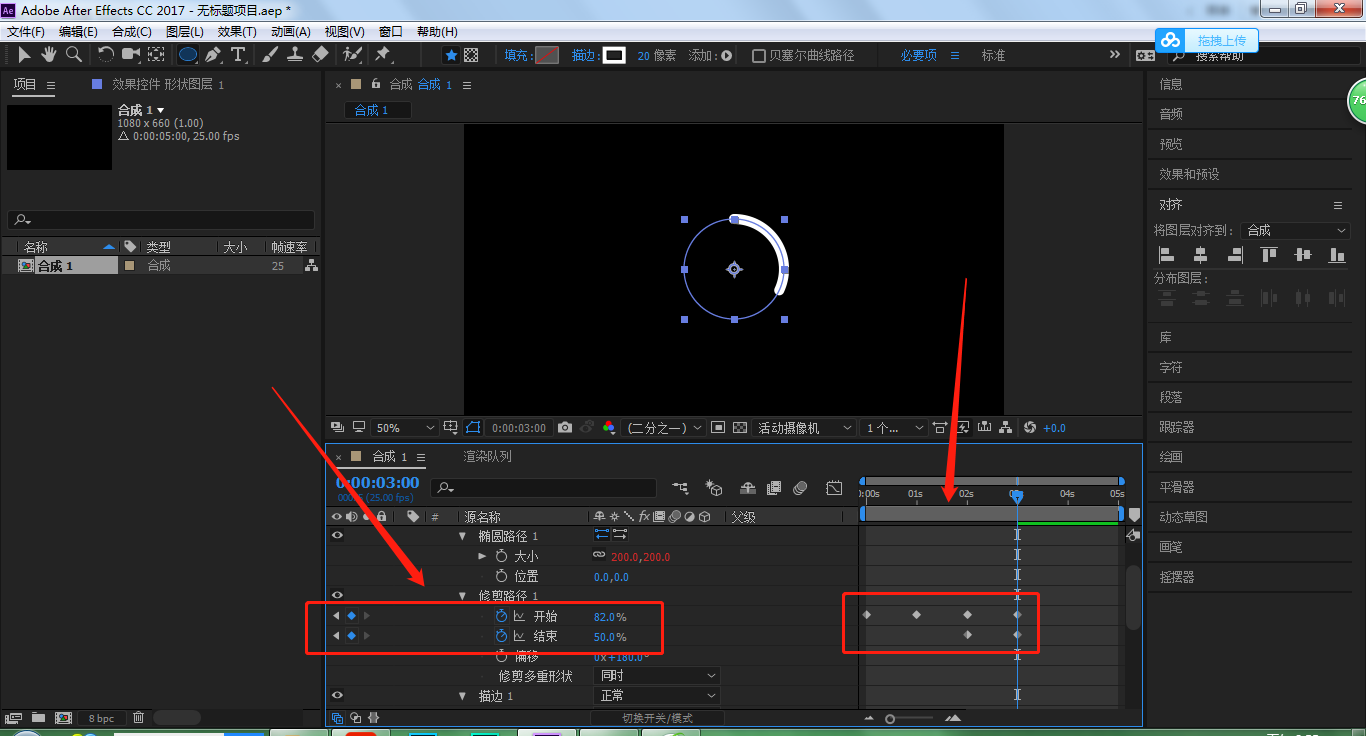1366x736 pixels.
Task: Open the view layout 1个... dropdown
Action: pyautogui.click(x=894, y=428)
